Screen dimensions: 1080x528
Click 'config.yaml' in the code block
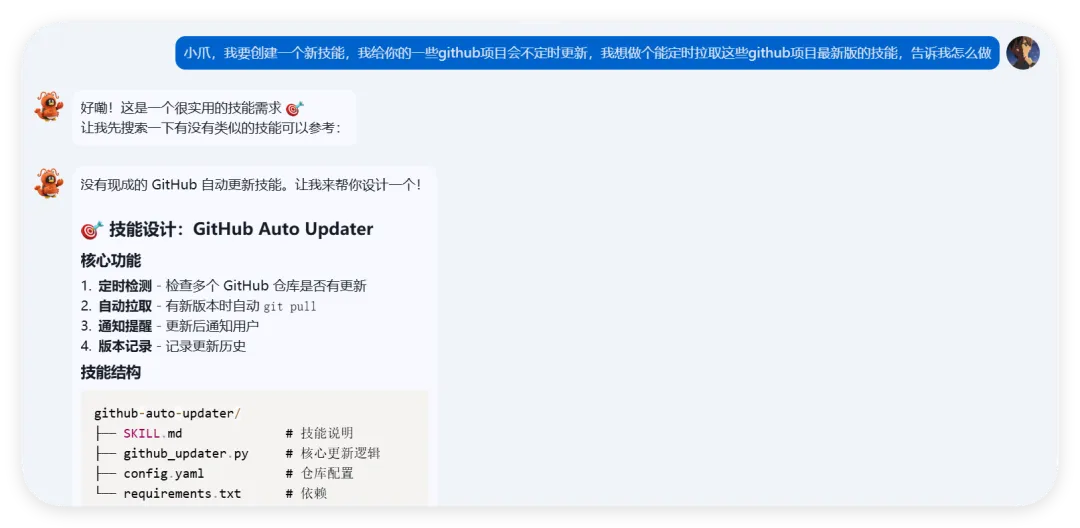[x=164, y=474]
